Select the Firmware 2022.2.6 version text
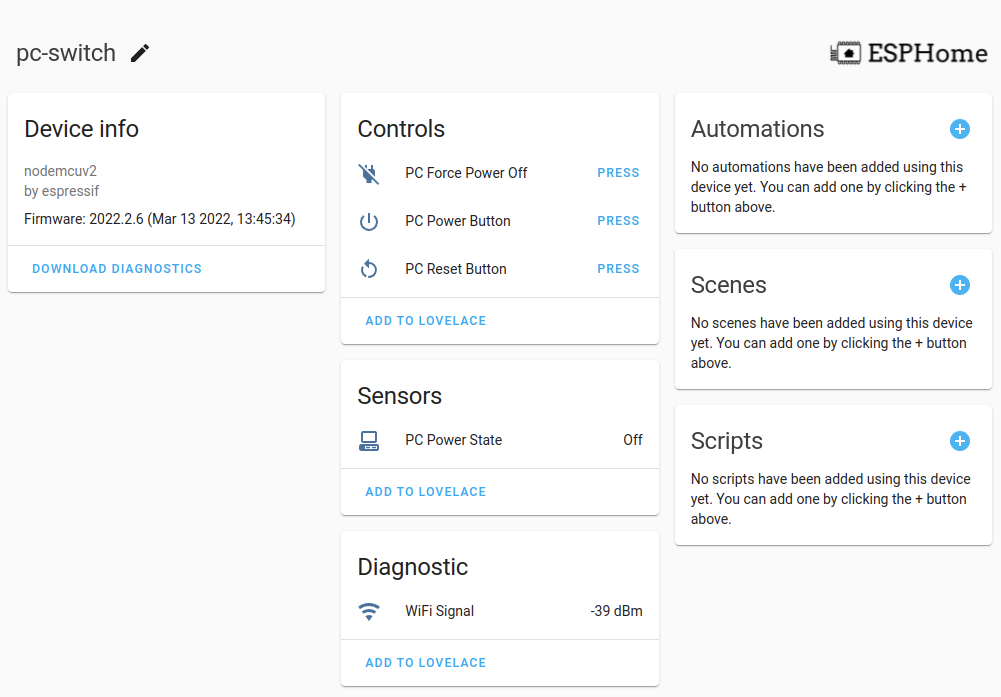This screenshot has width=1001, height=697. (160, 219)
